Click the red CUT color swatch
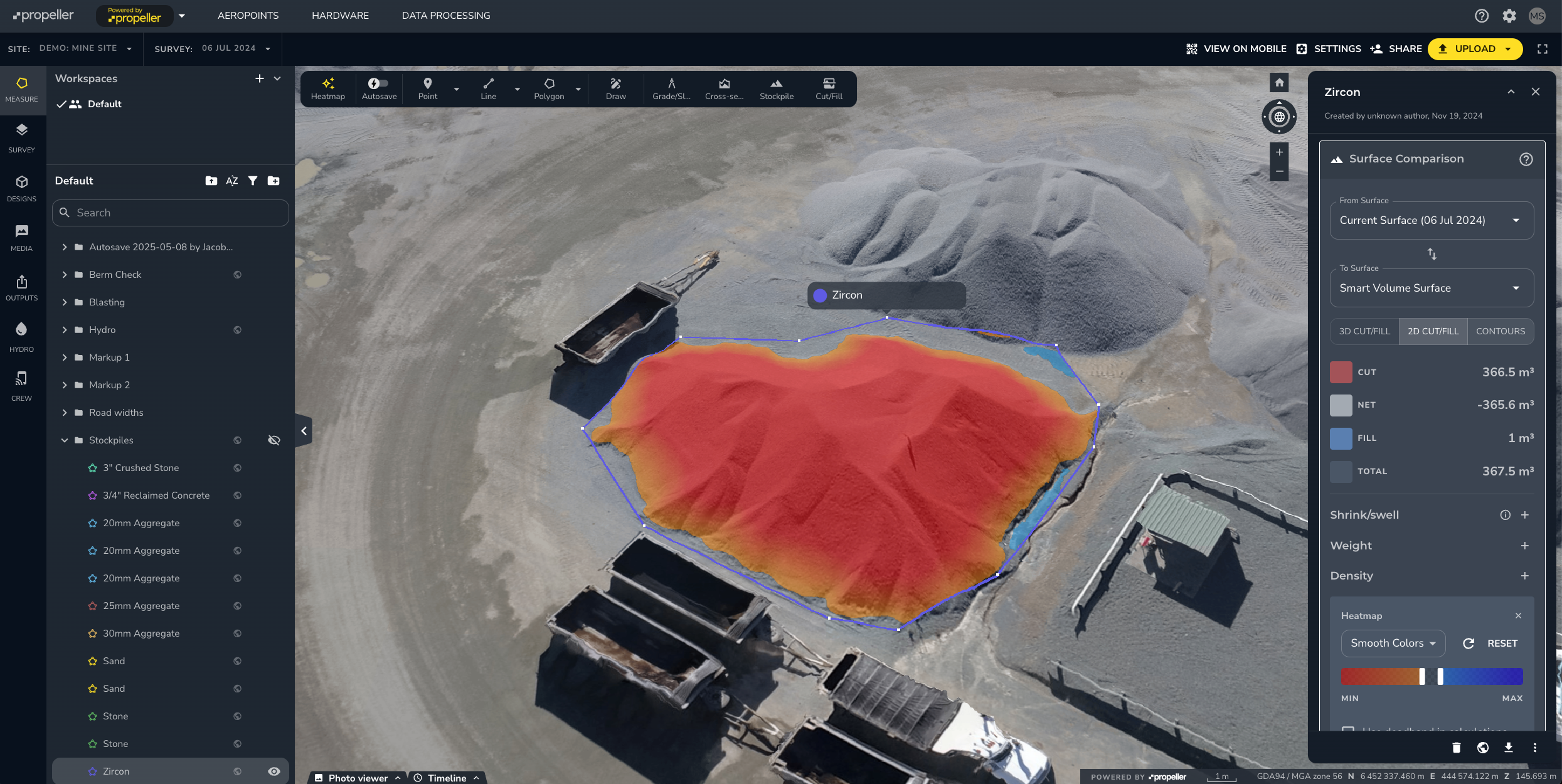Image resolution: width=1562 pixels, height=784 pixels. 1341,372
